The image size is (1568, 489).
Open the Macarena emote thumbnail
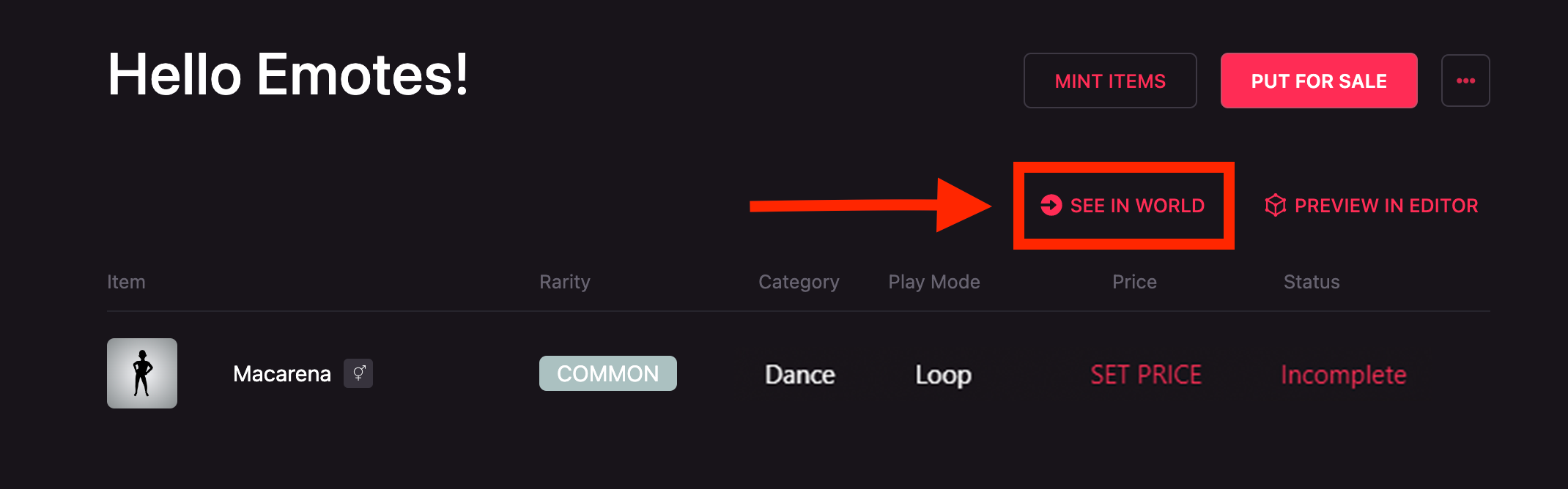[142, 373]
